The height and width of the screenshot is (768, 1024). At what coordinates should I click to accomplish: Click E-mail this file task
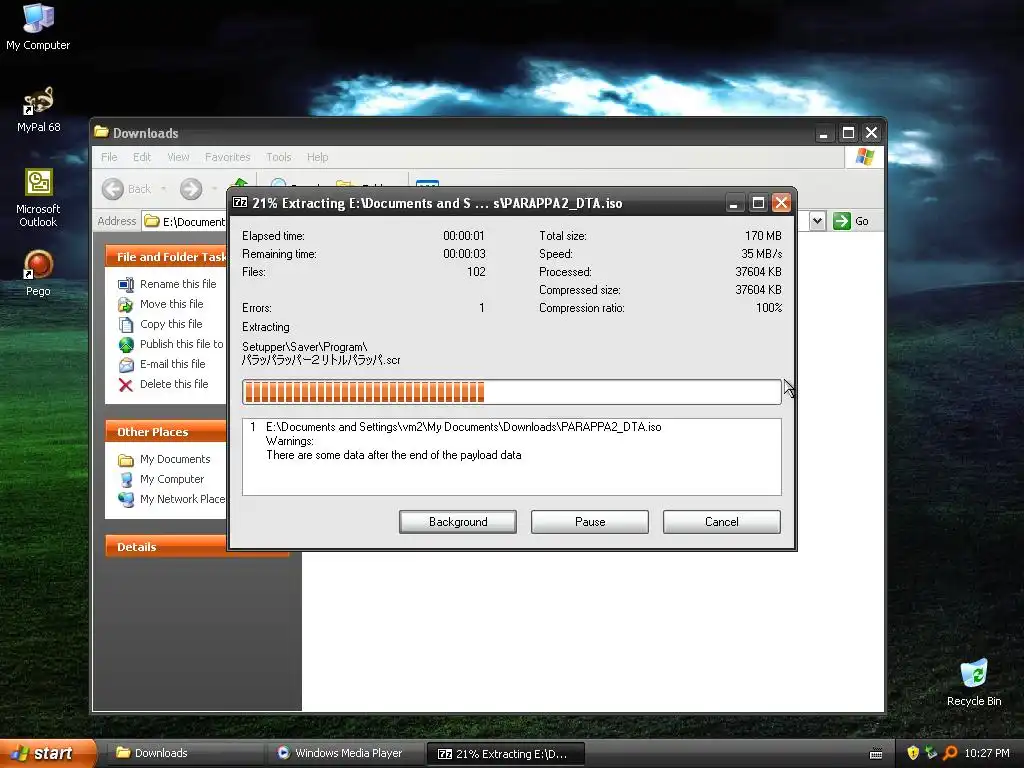point(172,364)
